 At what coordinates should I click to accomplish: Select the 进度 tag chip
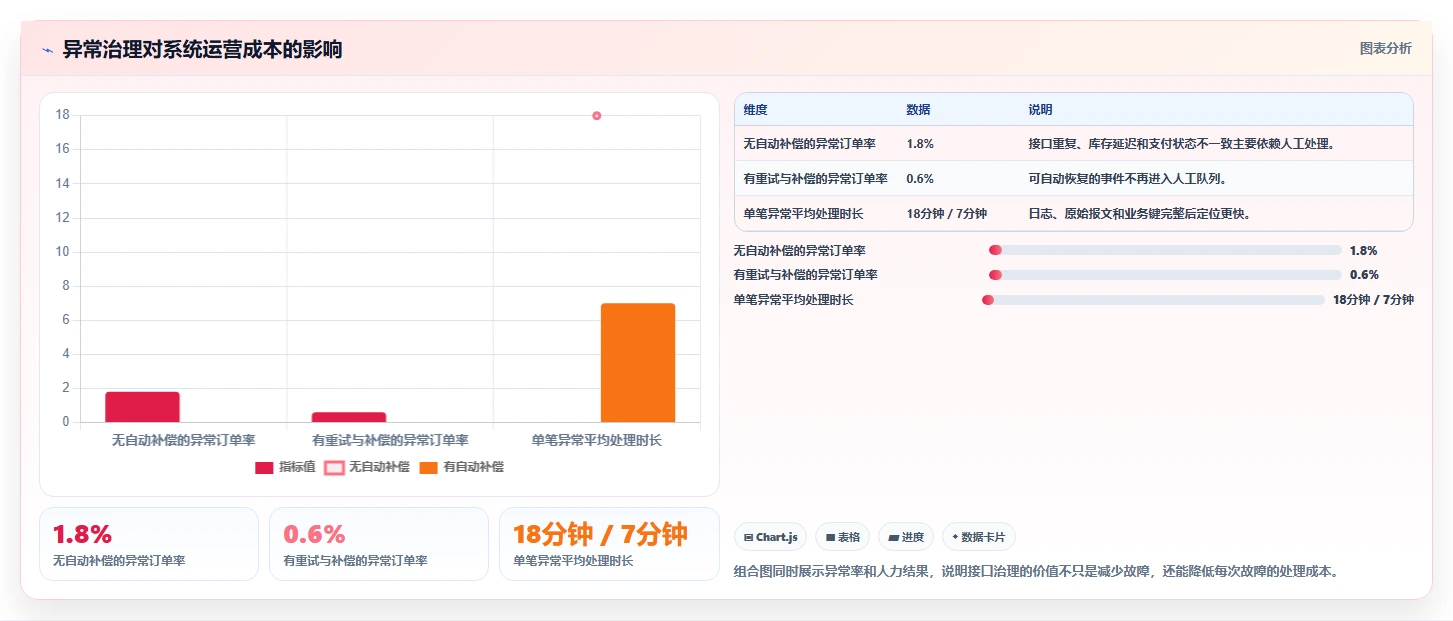906,537
